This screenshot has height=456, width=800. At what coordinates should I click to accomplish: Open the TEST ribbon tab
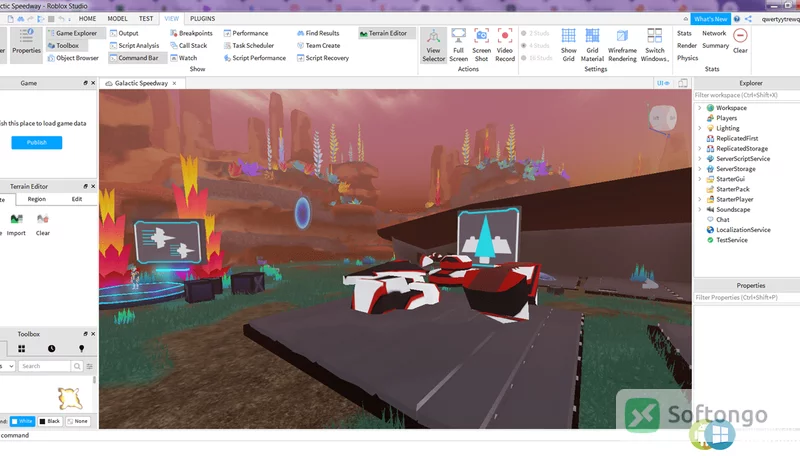[146, 18]
